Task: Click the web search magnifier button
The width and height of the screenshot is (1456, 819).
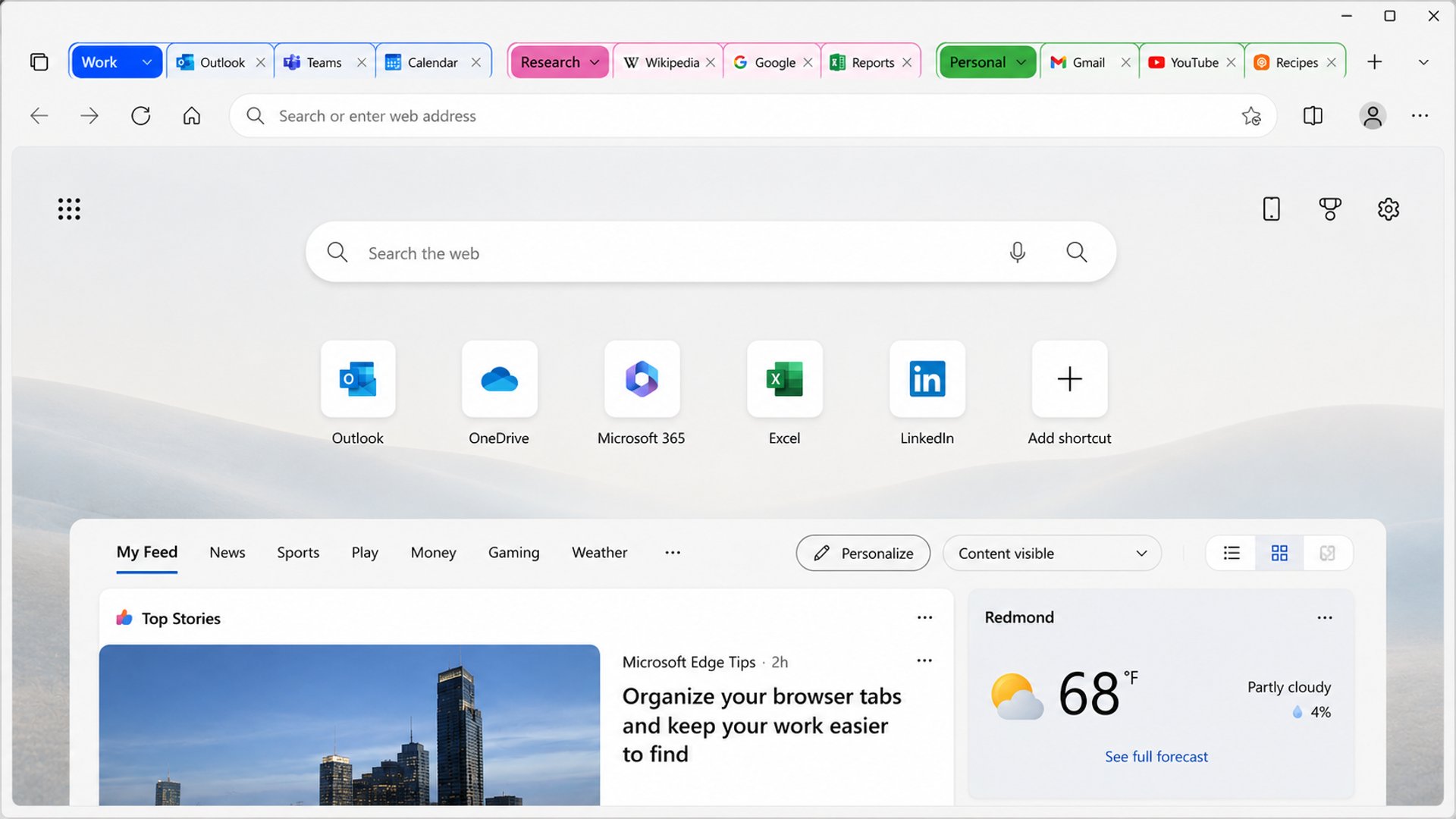Action: [1077, 253]
